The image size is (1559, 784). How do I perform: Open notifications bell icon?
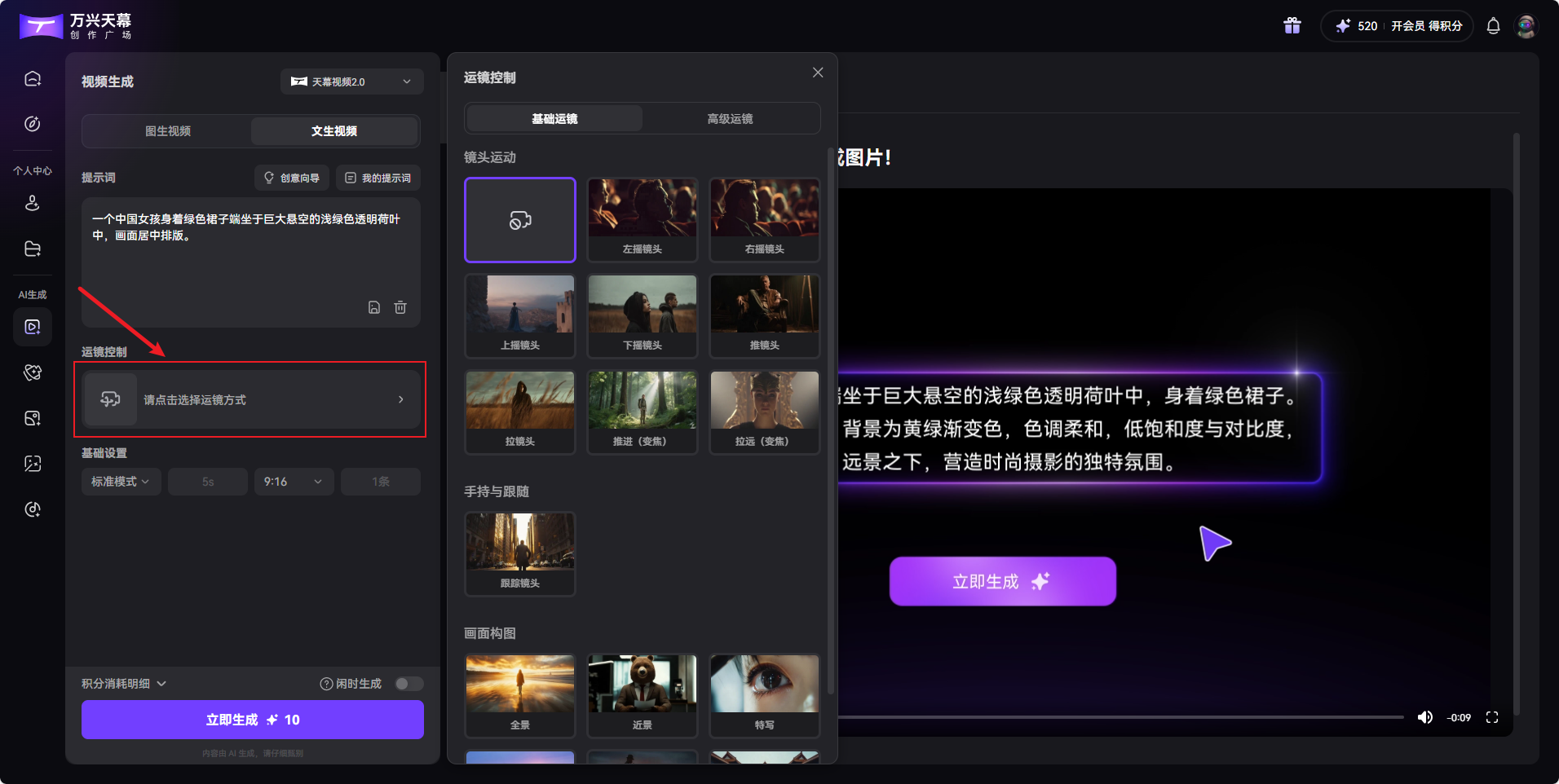[x=1493, y=26]
